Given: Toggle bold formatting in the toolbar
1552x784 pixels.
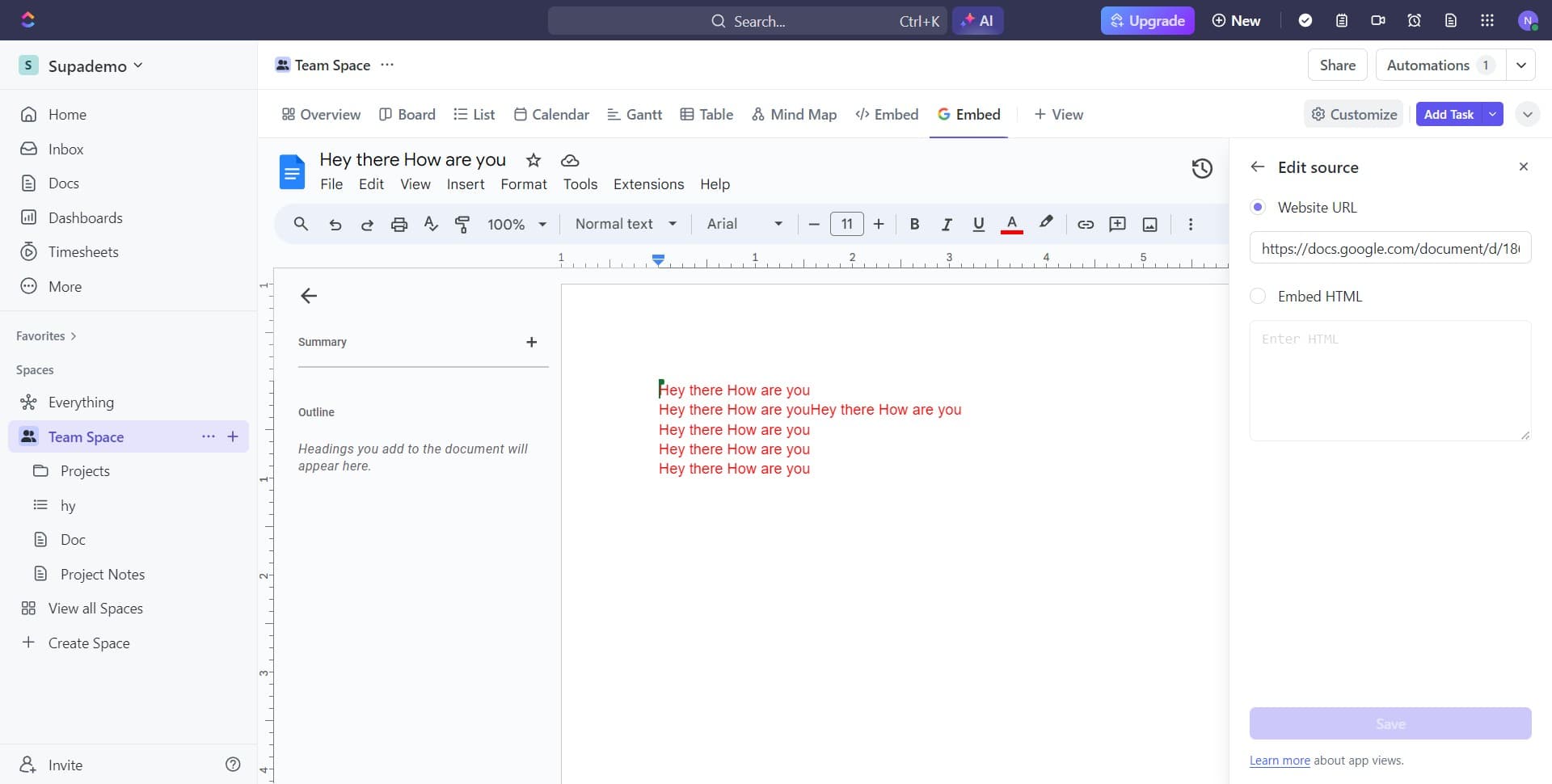Looking at the screenshot, I should 914,225.
